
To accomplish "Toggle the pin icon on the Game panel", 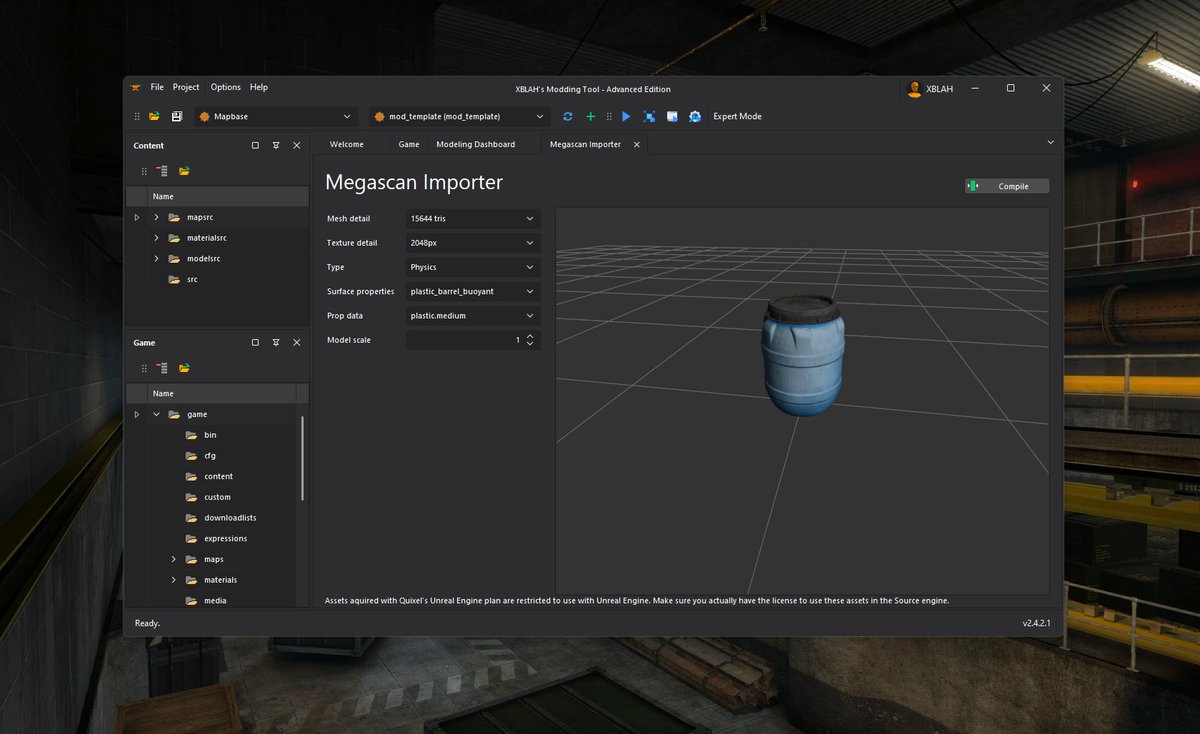I will 276,342.
